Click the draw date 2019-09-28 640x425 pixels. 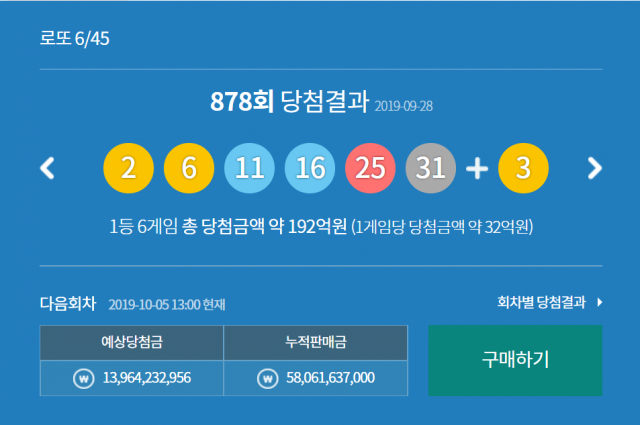click(x=404, y=106)
